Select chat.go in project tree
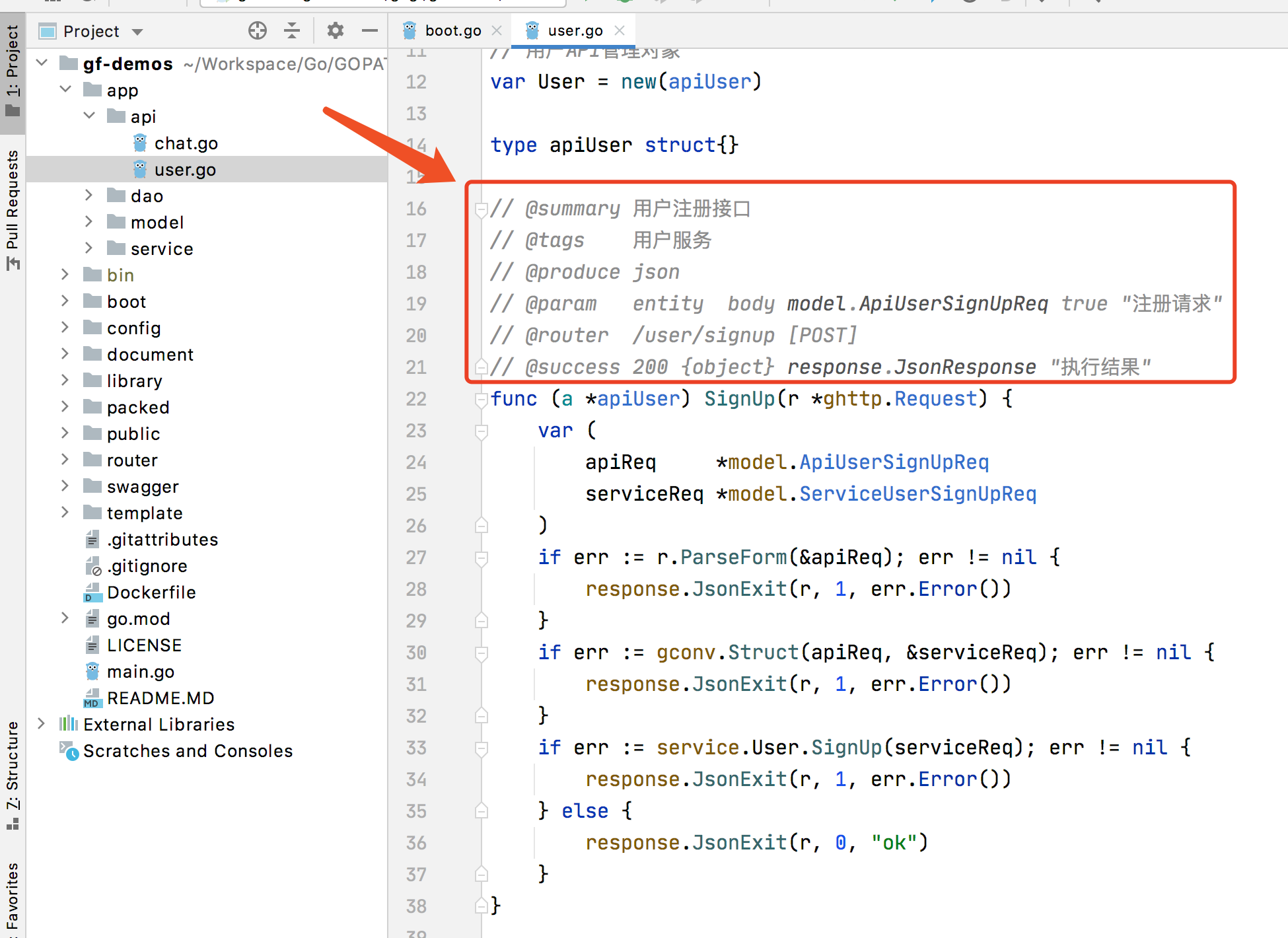This screenshot has height=938, width=1288. tap(186, 143)
